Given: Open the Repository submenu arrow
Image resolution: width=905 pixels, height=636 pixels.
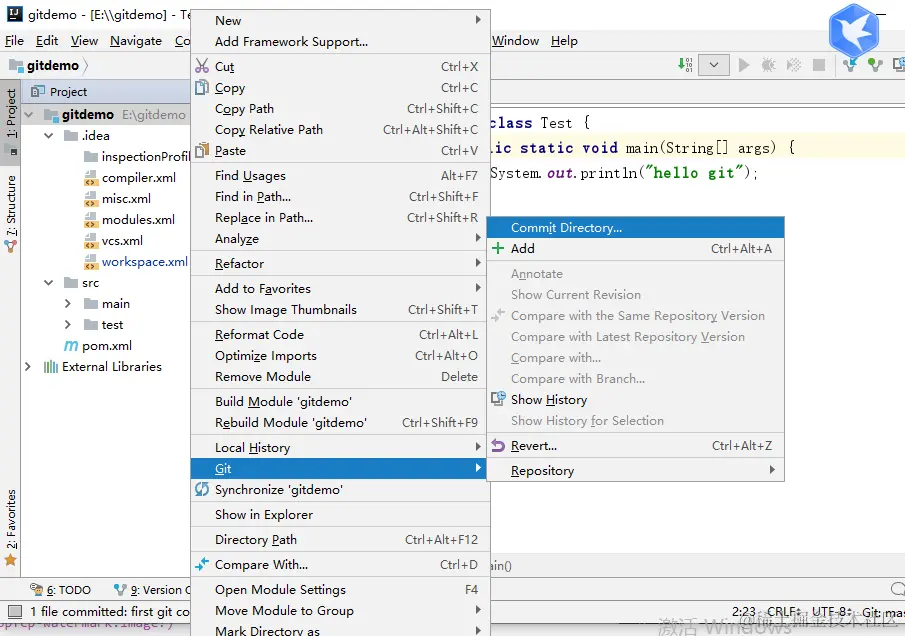Looking at the screenshot, I should click(x=772, y=470).
